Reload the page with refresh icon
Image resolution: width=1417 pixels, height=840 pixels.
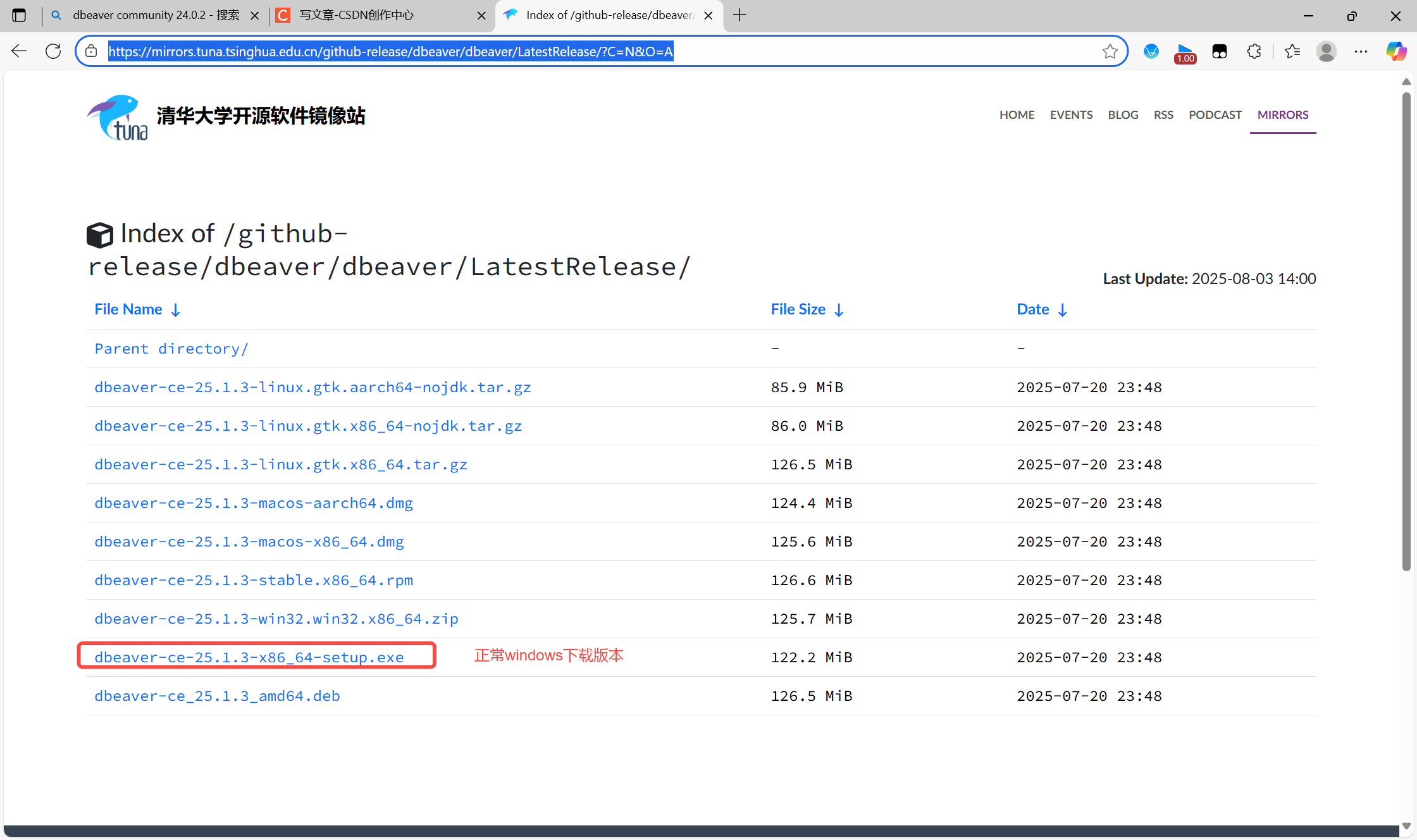pos(53,51)
